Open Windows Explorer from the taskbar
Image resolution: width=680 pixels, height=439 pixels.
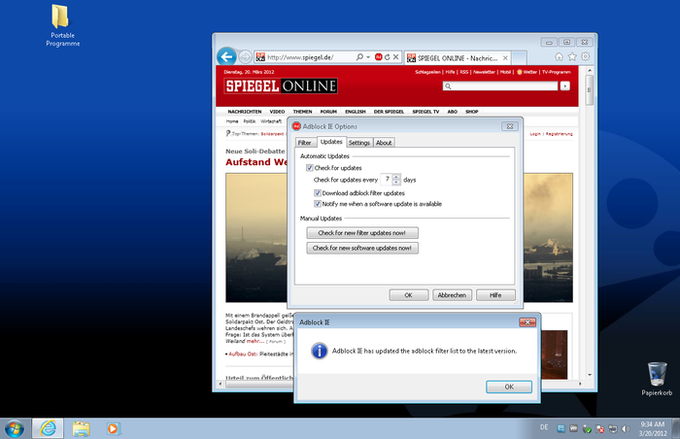(x=81, y=429)
